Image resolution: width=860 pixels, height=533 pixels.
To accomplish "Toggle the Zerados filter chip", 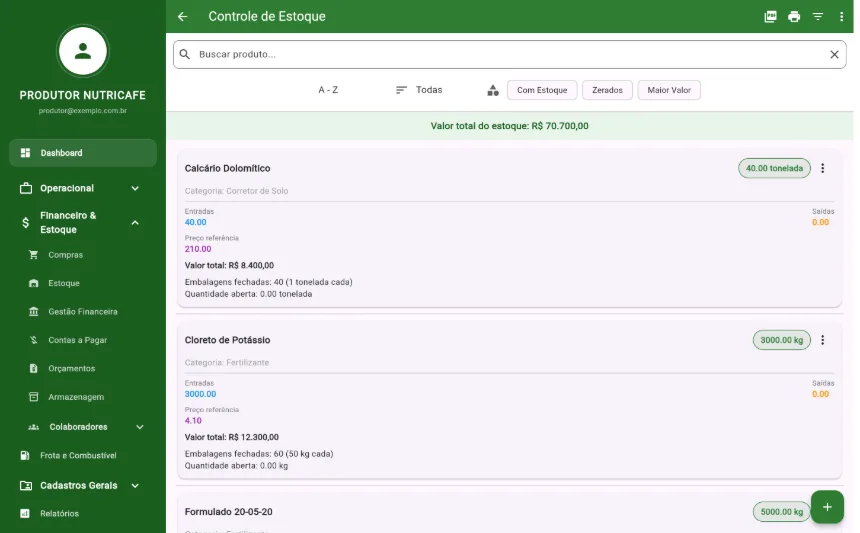I will pyautogui.click(x=607, y=90).
